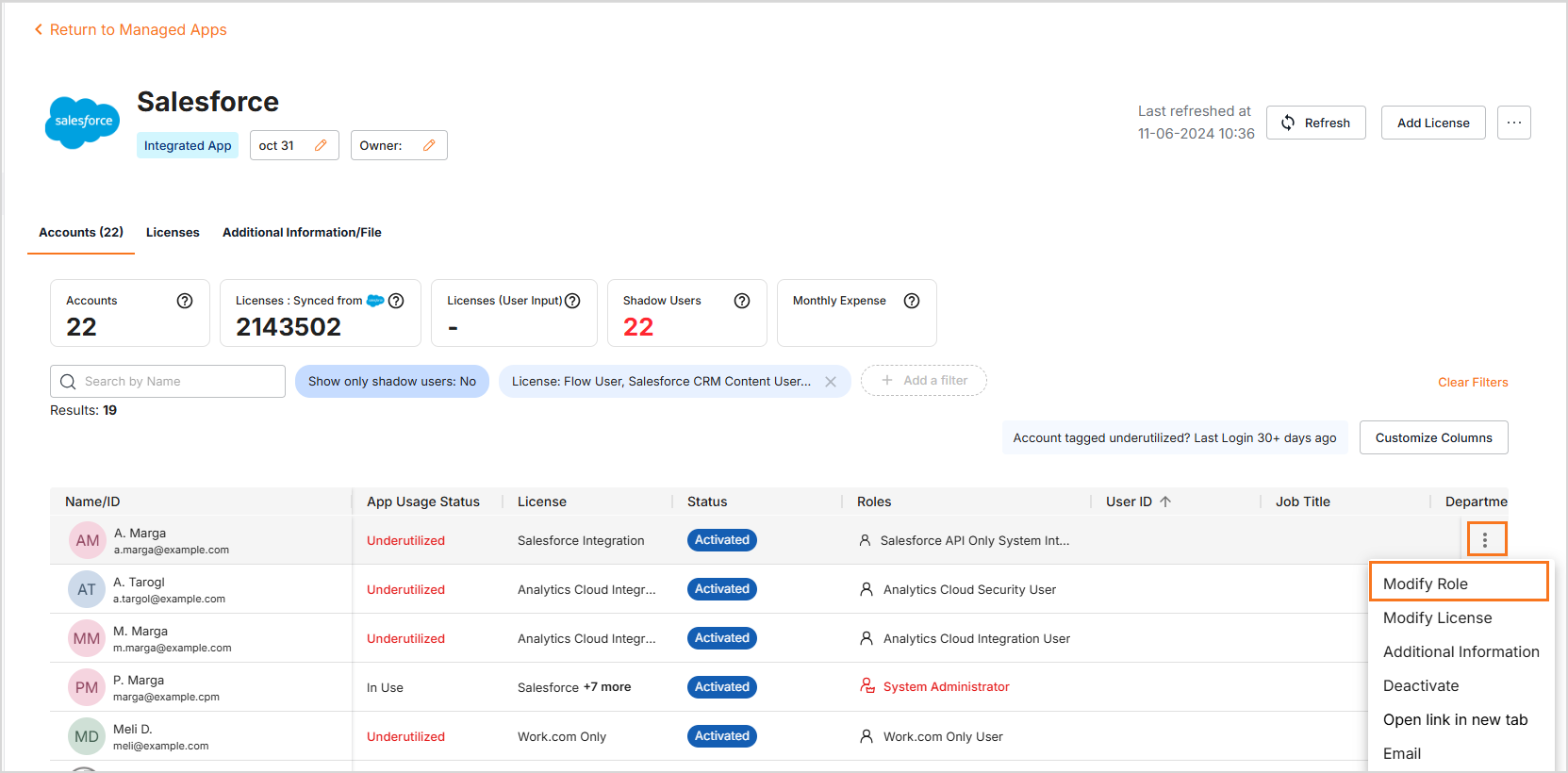Click the Roles column header
The image size is (1568, 773).
(x=874, y=502)
